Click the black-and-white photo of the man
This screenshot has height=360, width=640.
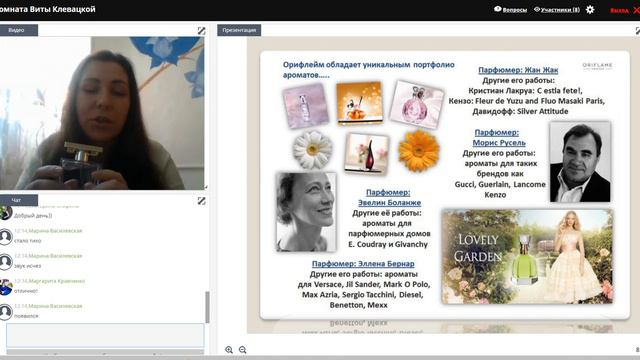tap(580, 162)
